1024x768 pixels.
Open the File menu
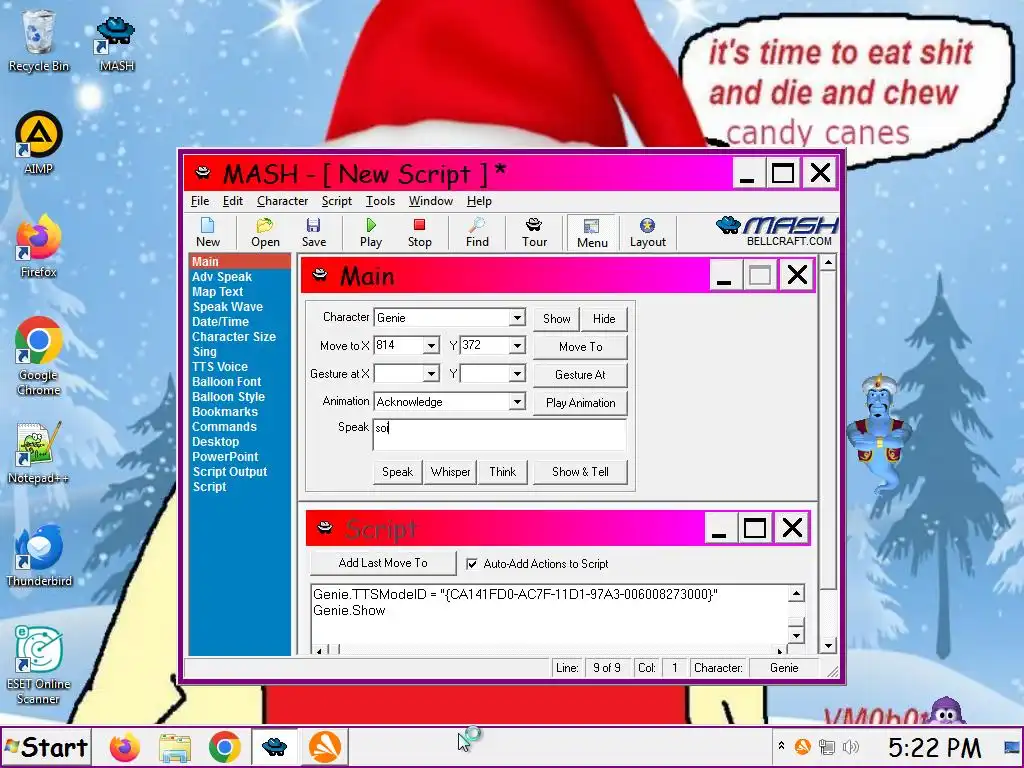(x=200, y=201)
